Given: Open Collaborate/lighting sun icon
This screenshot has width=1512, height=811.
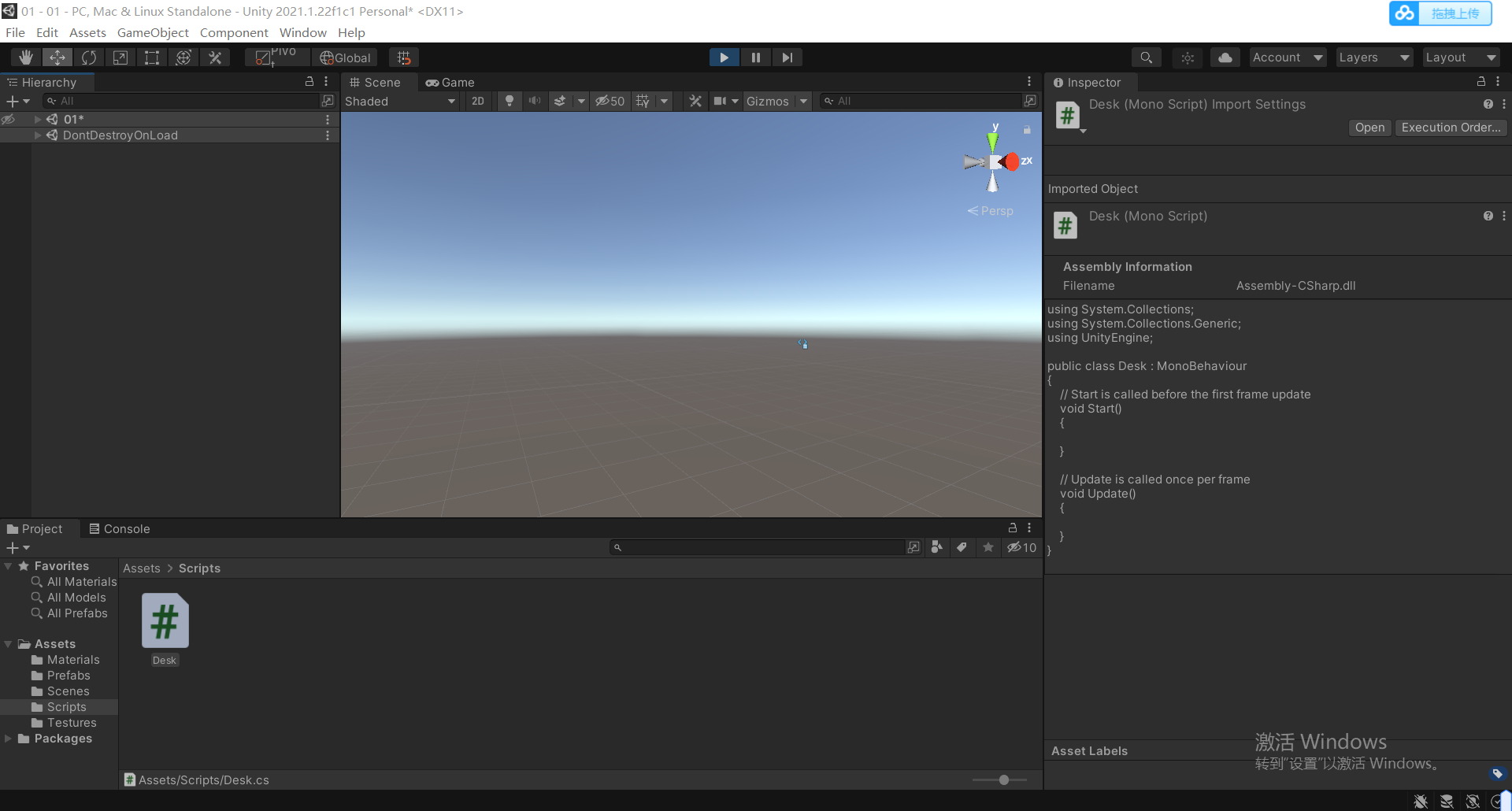Looking at the screenshot, I should (1188, 57).
